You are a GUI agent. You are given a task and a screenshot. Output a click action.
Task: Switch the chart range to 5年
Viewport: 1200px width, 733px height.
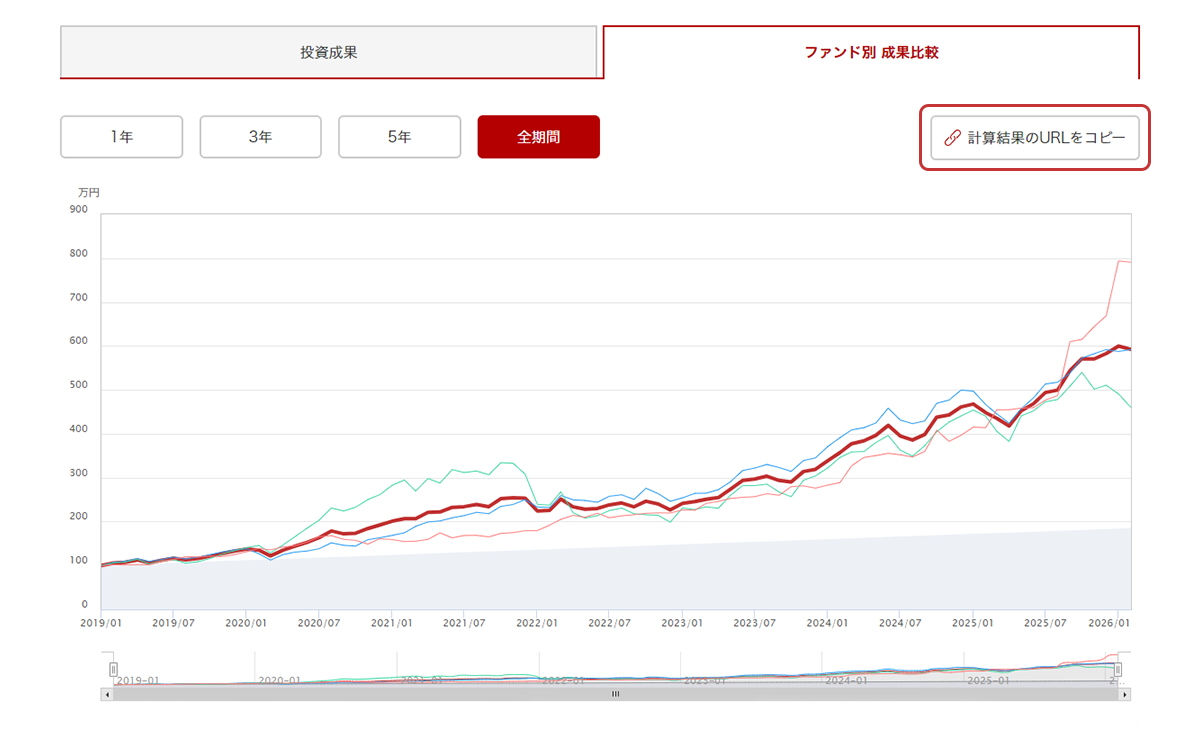(x=399, y=137)
